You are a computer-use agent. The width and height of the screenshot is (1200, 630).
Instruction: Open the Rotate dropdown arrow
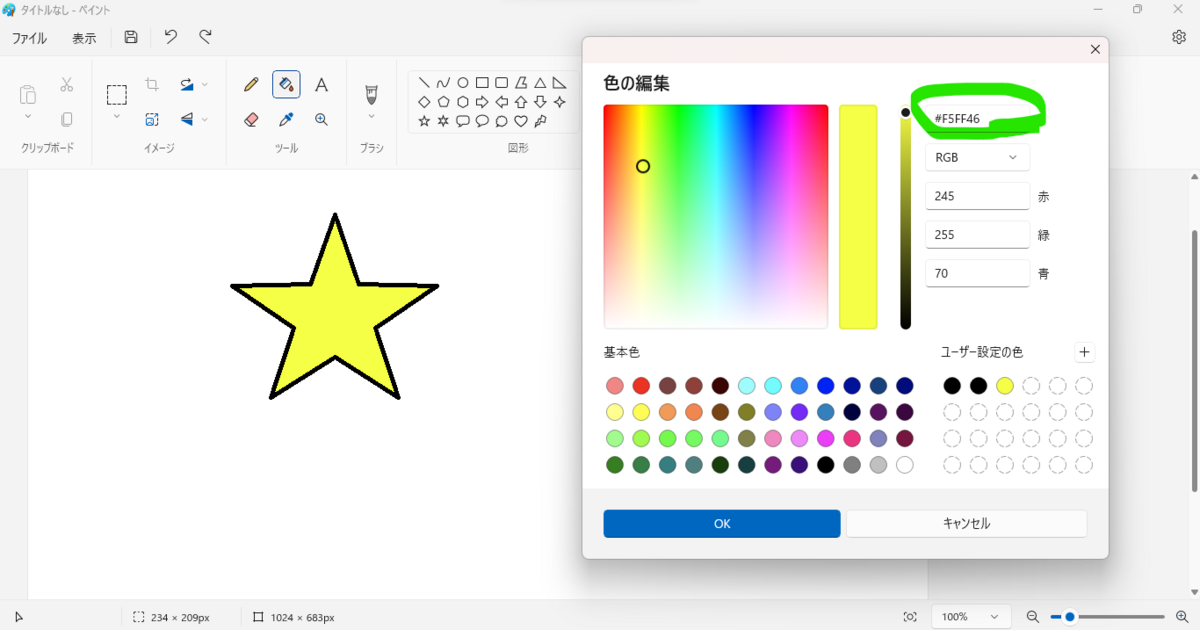point(205,85)
